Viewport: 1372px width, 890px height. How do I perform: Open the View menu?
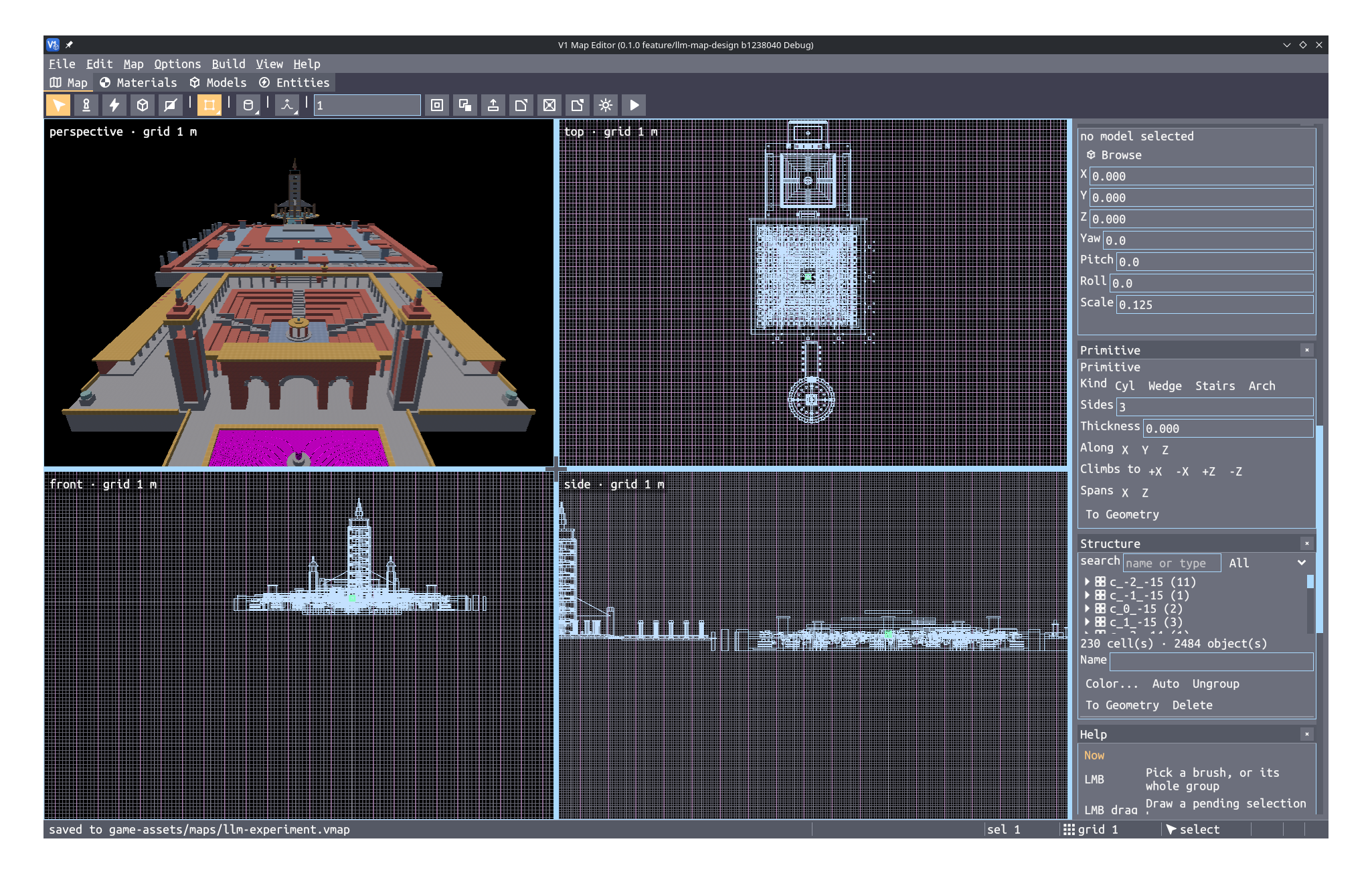269,64
